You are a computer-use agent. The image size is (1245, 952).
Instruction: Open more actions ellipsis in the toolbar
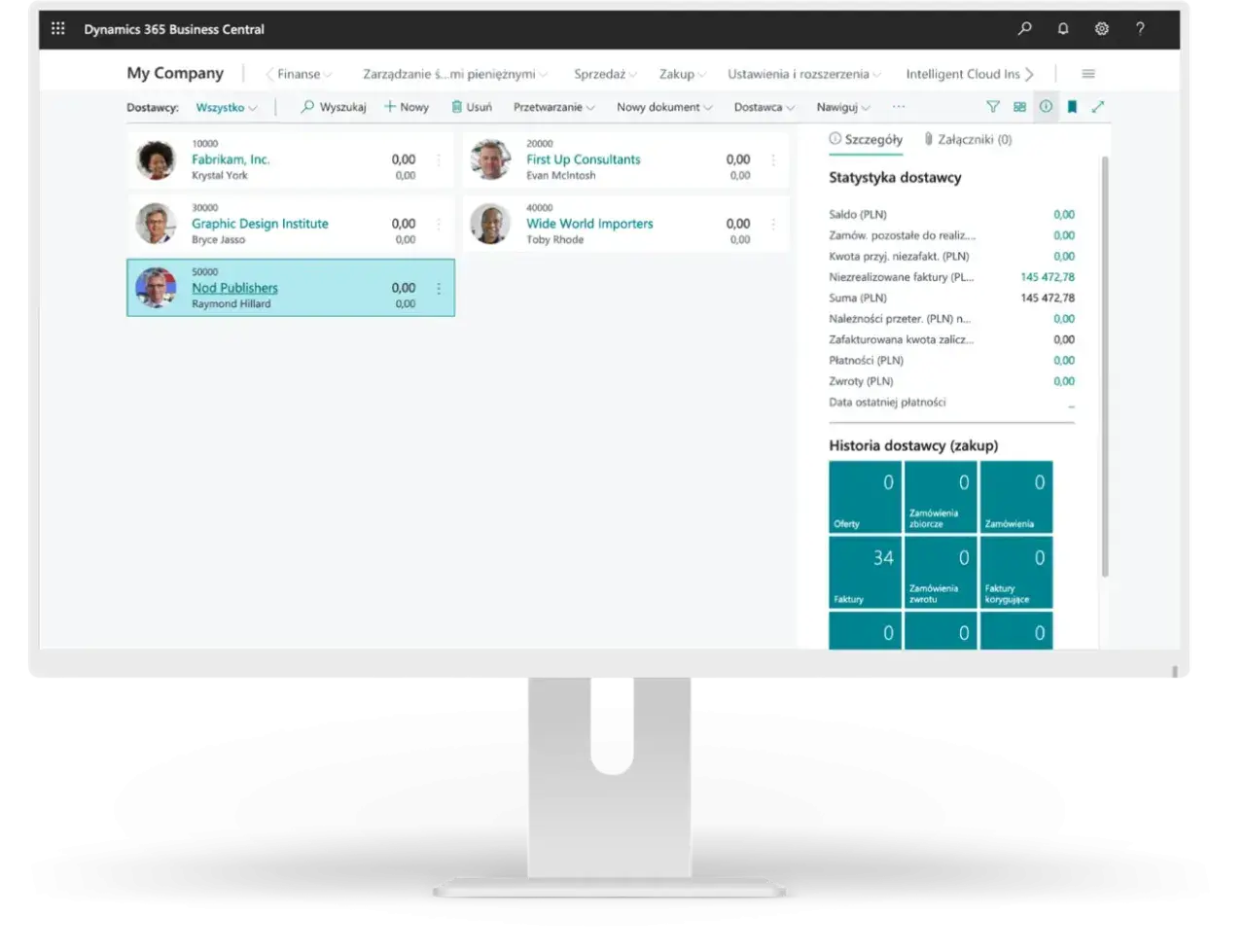coord(899,107)
